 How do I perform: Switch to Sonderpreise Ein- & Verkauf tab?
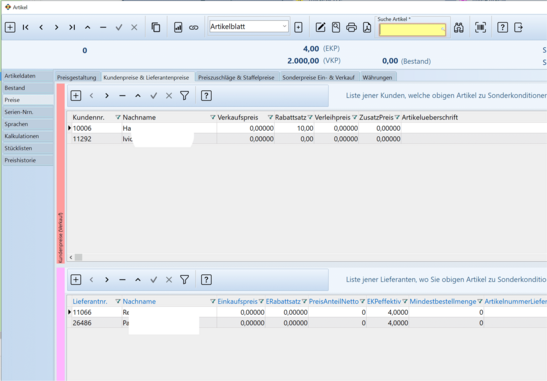click(319, 77)
